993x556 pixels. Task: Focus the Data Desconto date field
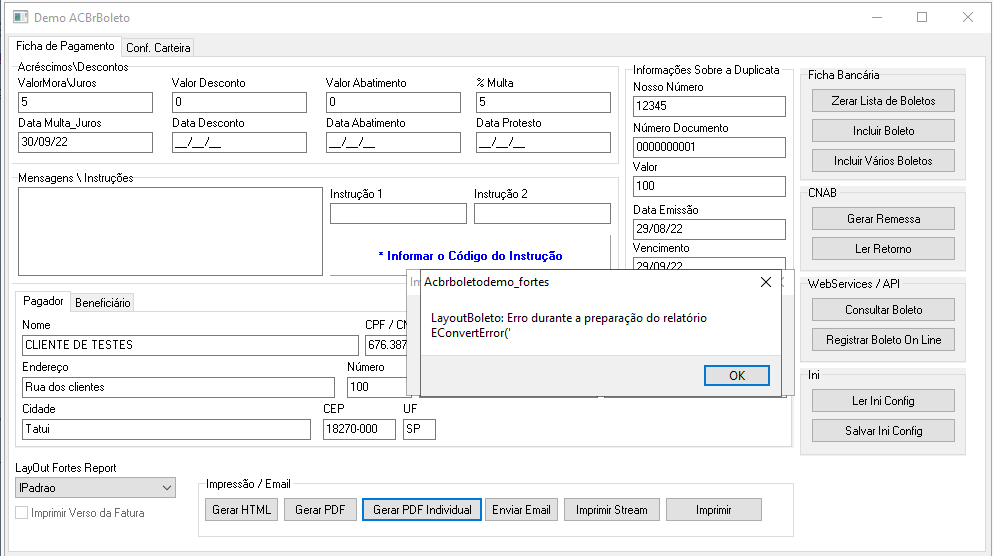(239, 142)
